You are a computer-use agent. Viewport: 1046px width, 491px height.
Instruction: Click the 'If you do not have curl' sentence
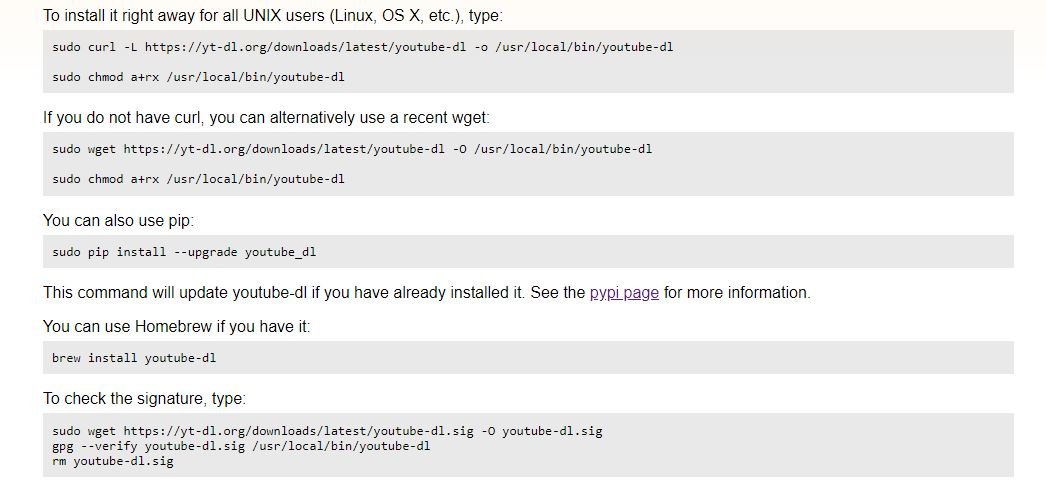pyautogui.click(x=266, y=117)
